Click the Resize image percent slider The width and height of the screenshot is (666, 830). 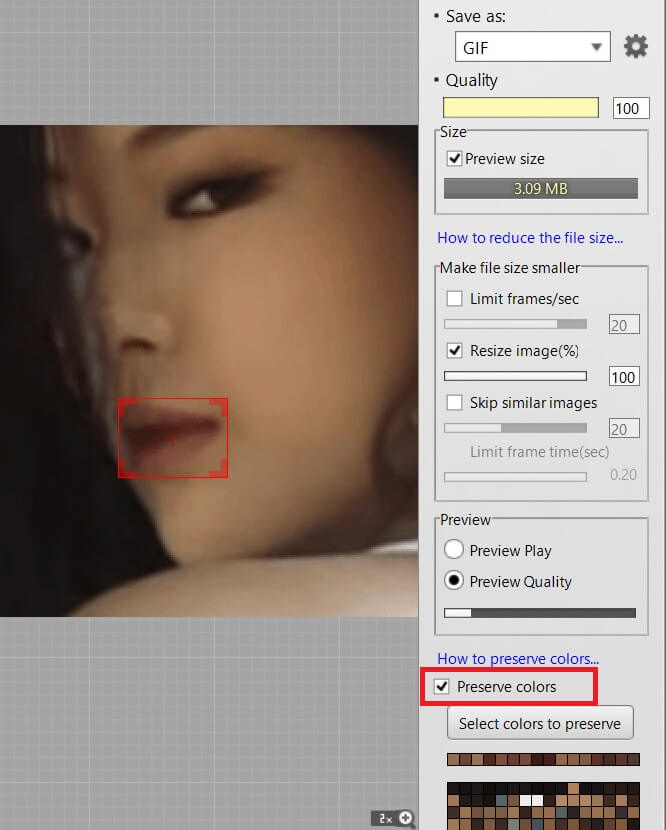(x=515, y=376)
